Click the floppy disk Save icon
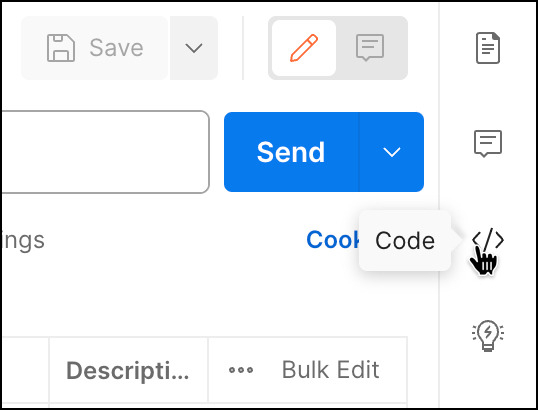This screenshot has height=410, width=538. [61, 48]
